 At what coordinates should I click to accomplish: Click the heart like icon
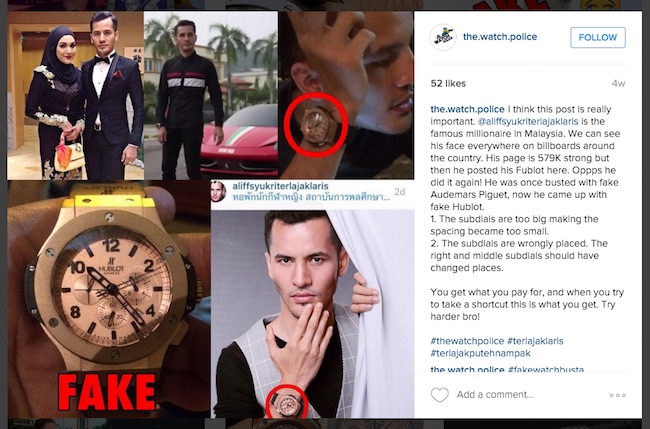click(439, 395)
